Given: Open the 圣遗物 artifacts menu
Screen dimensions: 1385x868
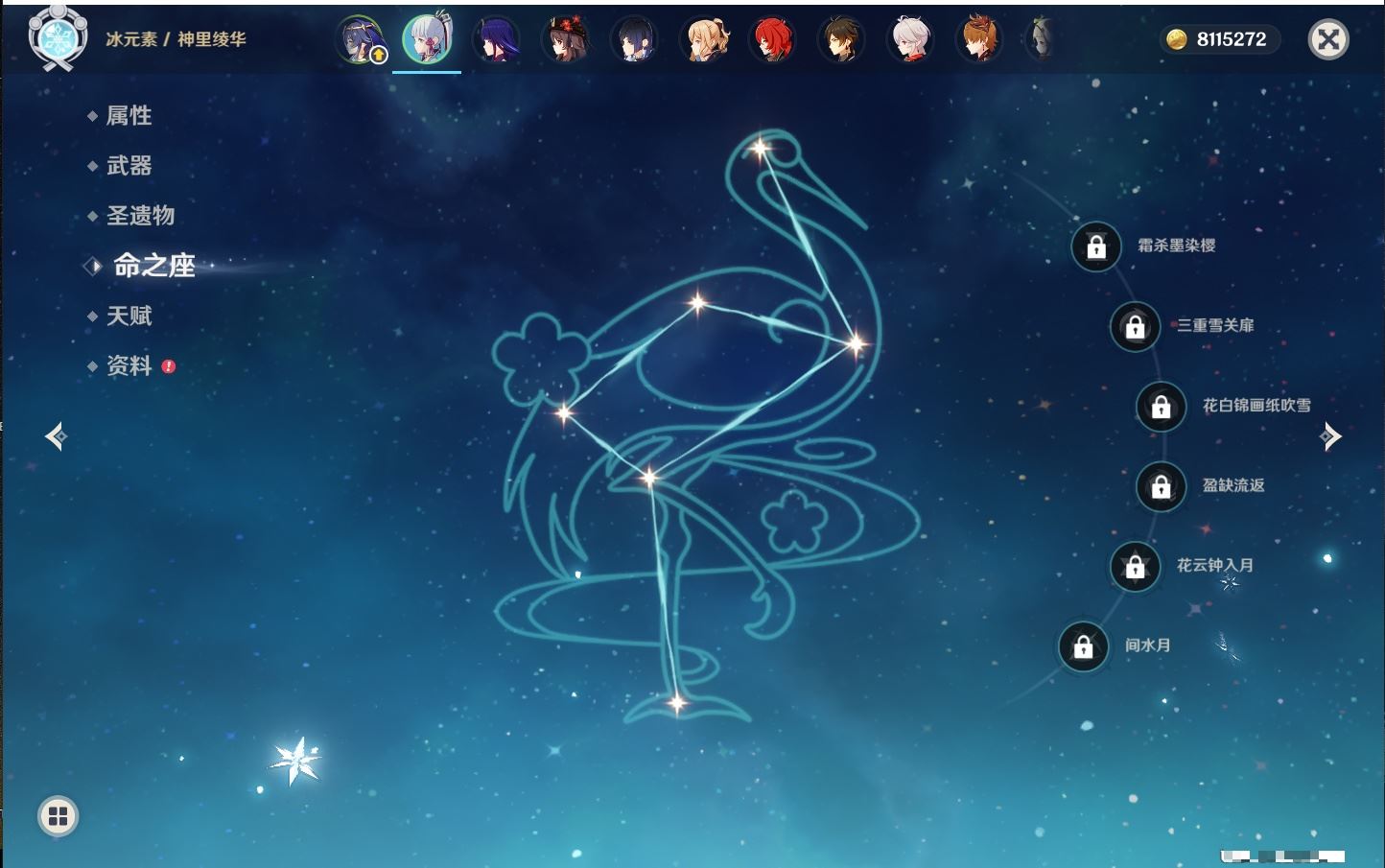Looking at the screenshot, I should (x=140, y=216).
